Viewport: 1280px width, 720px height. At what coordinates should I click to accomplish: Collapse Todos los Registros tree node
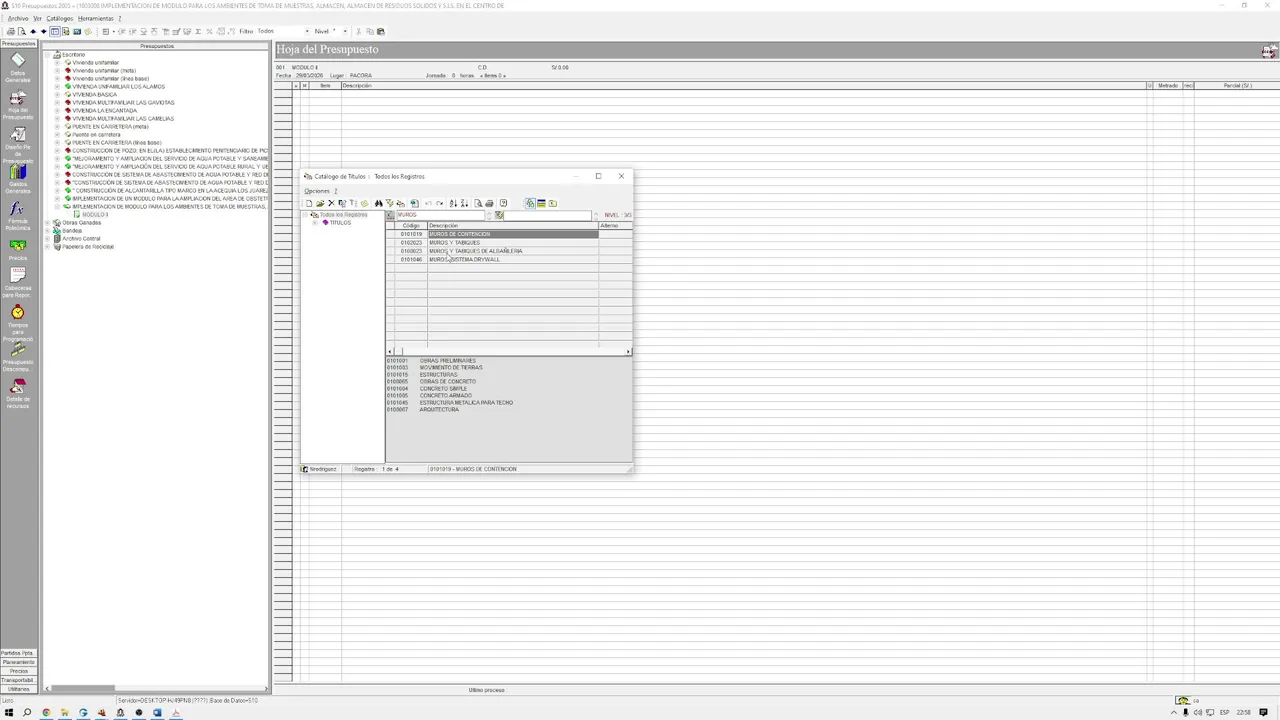point(306,215)
